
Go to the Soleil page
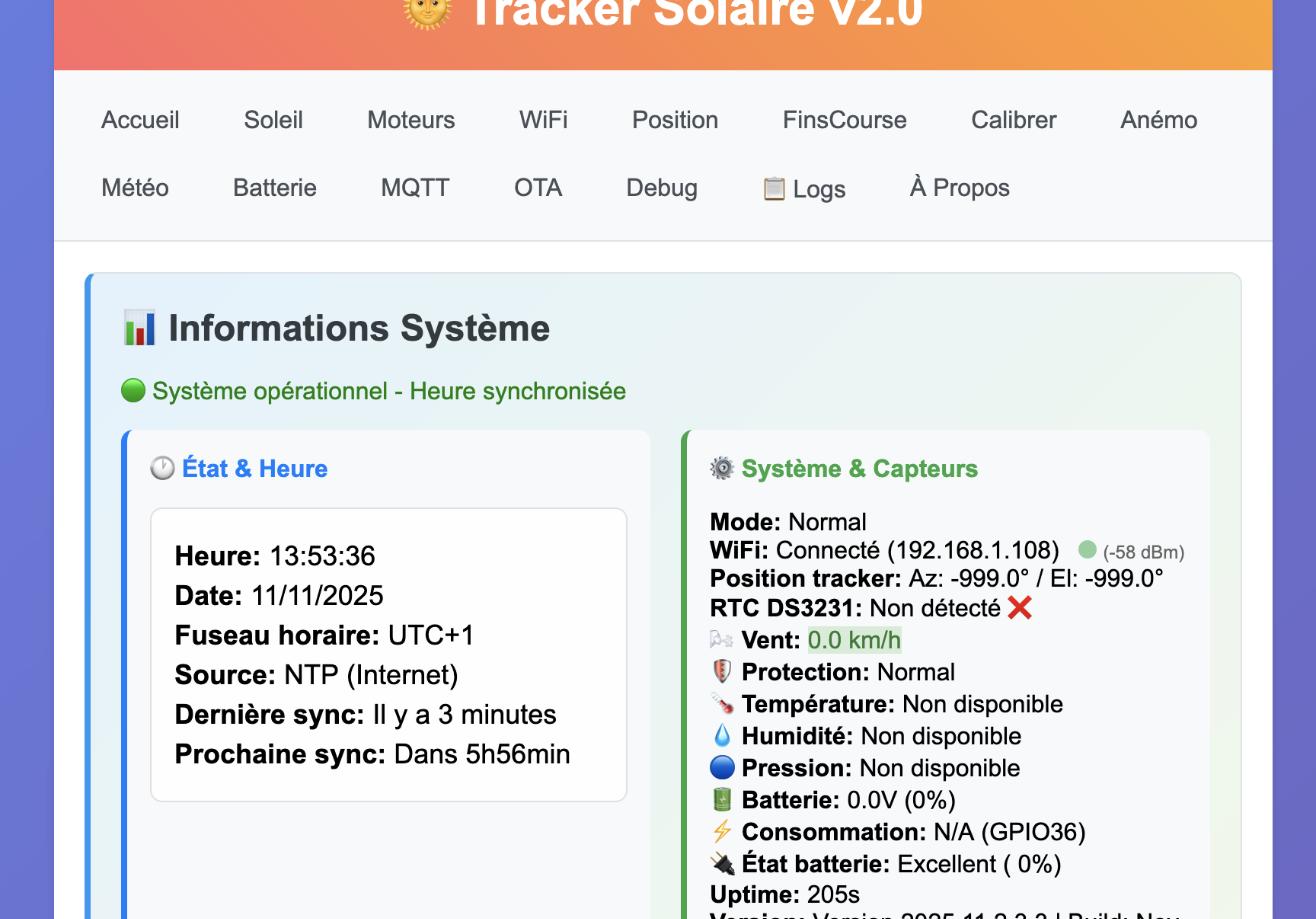pyautogui.click(x=273, y=120)
